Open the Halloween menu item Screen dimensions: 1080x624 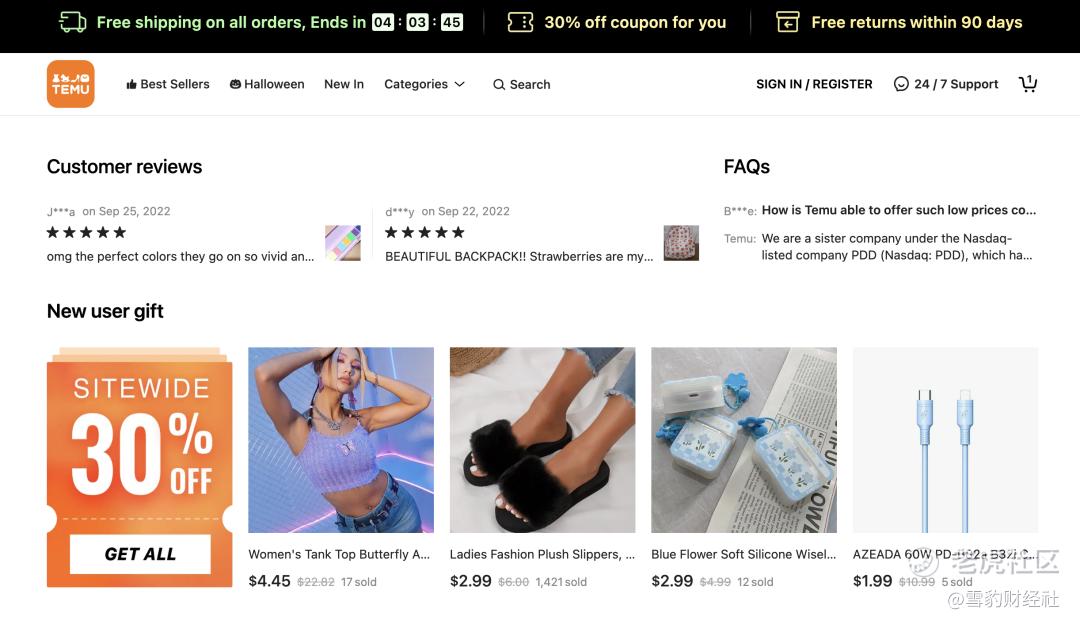(x=267, y=84)
